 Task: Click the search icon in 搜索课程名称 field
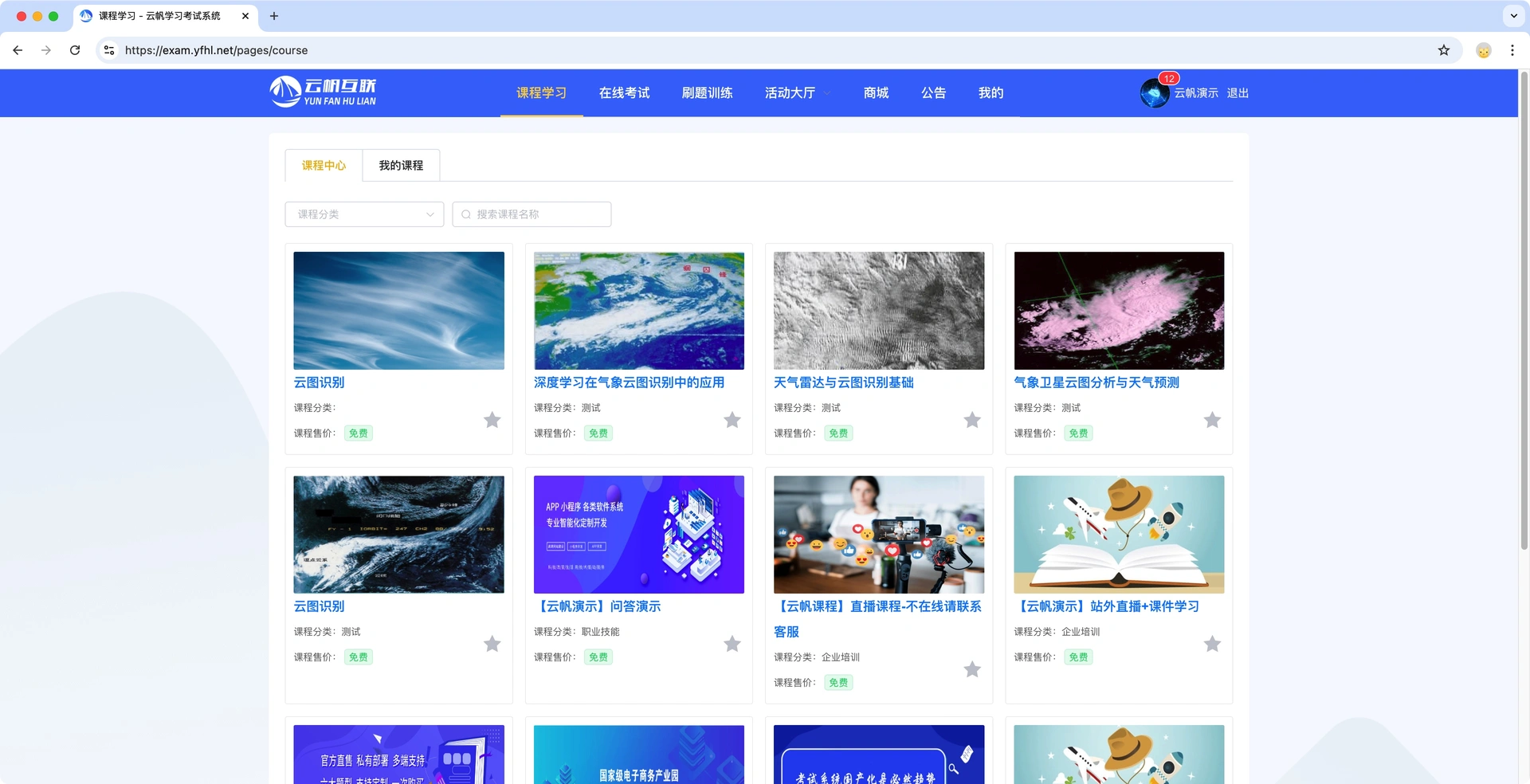(x=466, y=214)
